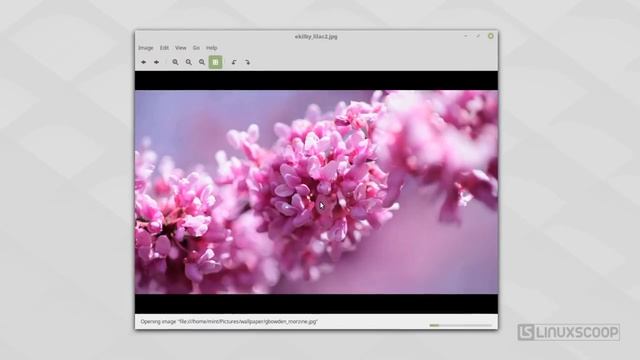
Task: Go to the previous image arrow
Action: tap(144, 62)
